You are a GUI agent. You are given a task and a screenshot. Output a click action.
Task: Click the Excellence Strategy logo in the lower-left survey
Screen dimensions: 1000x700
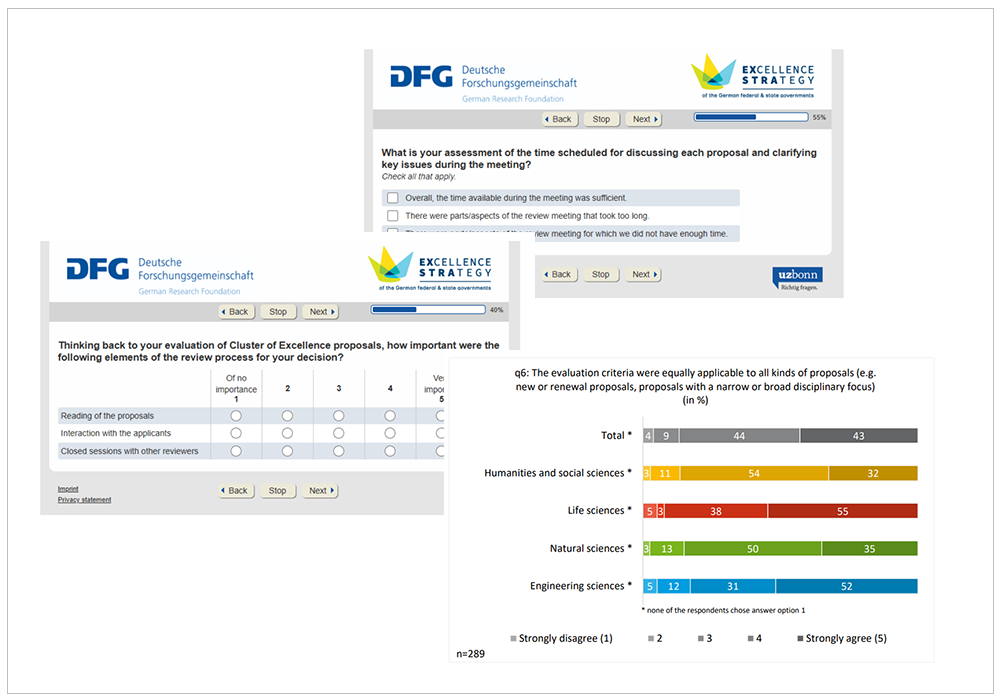tap(391, 266)
